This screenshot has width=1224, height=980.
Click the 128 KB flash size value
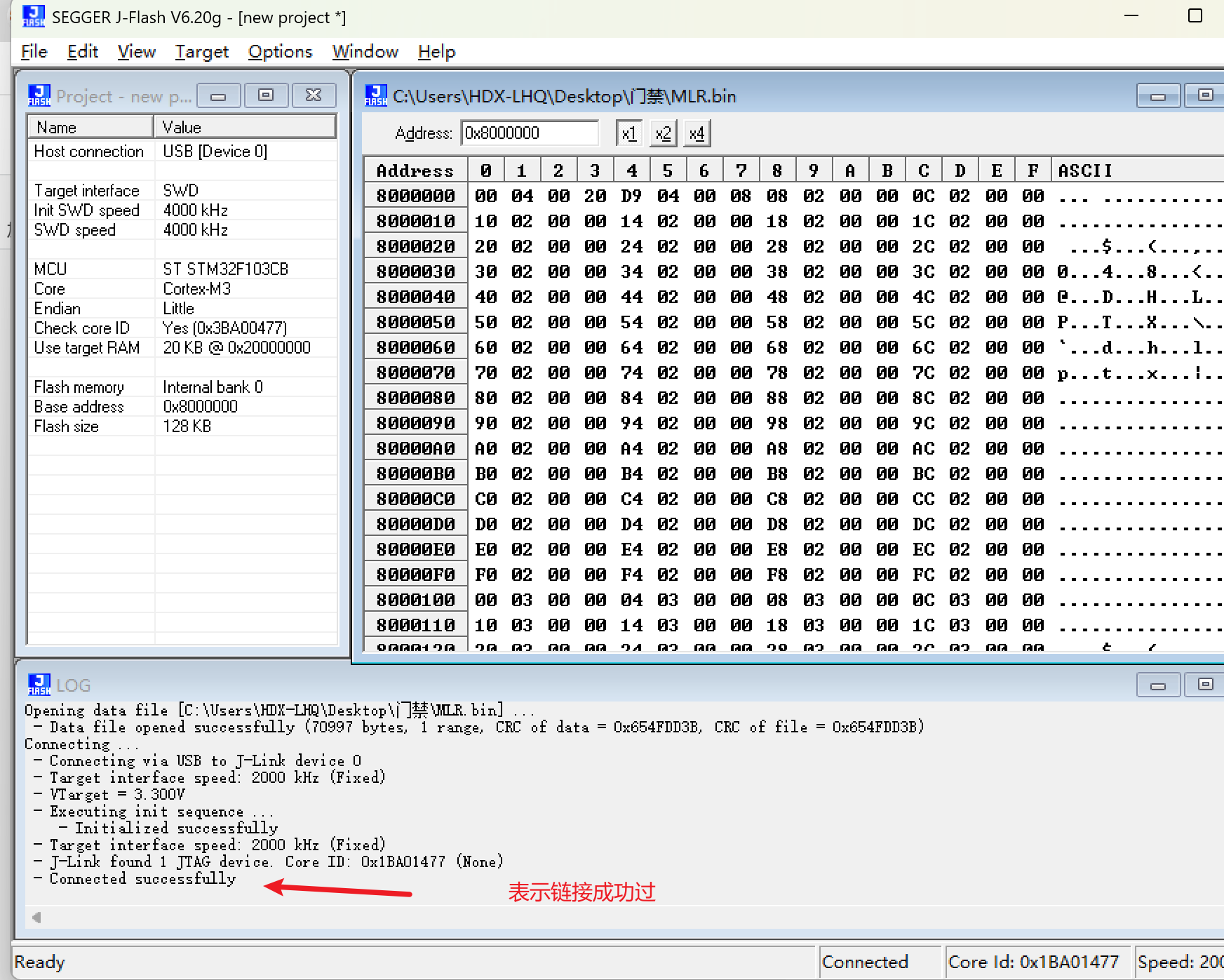coord(187,427)
